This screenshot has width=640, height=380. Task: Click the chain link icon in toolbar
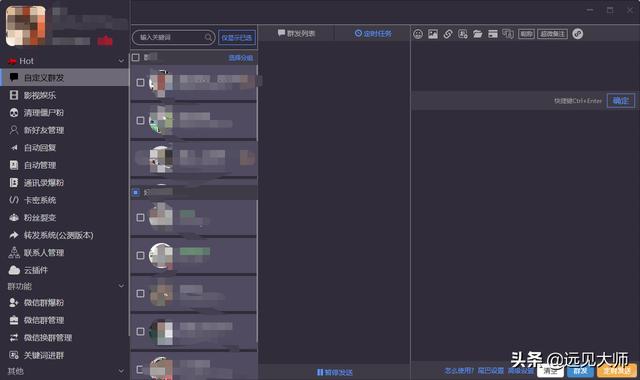click(448, 34)
